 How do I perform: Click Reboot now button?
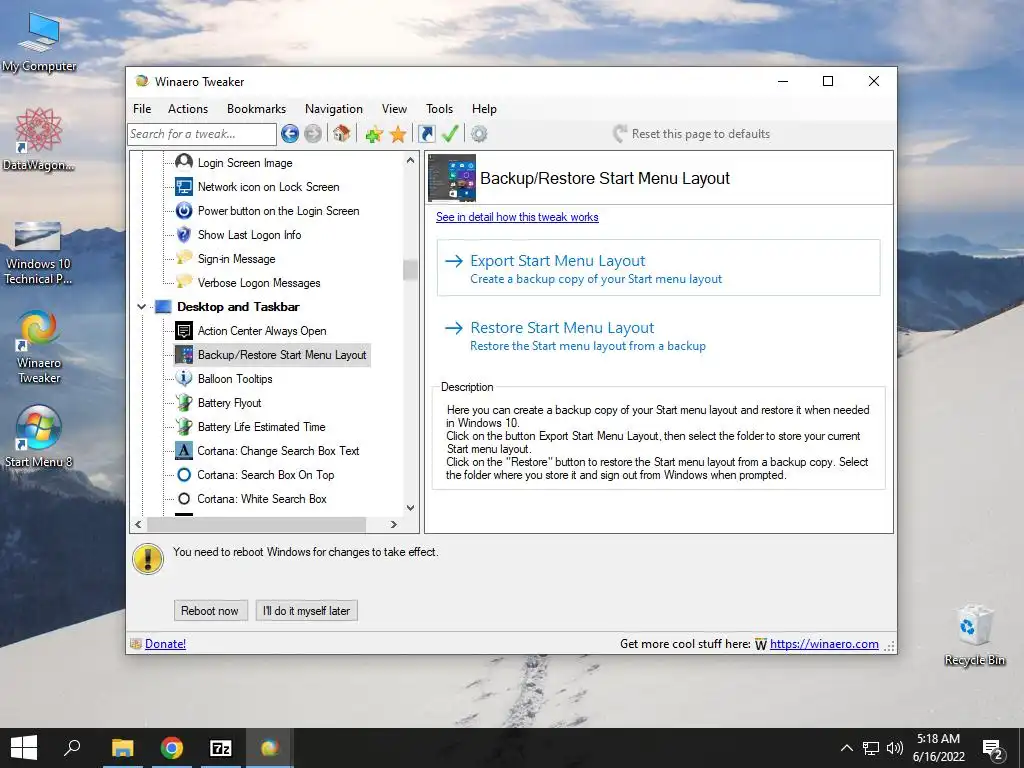(210, 611)
